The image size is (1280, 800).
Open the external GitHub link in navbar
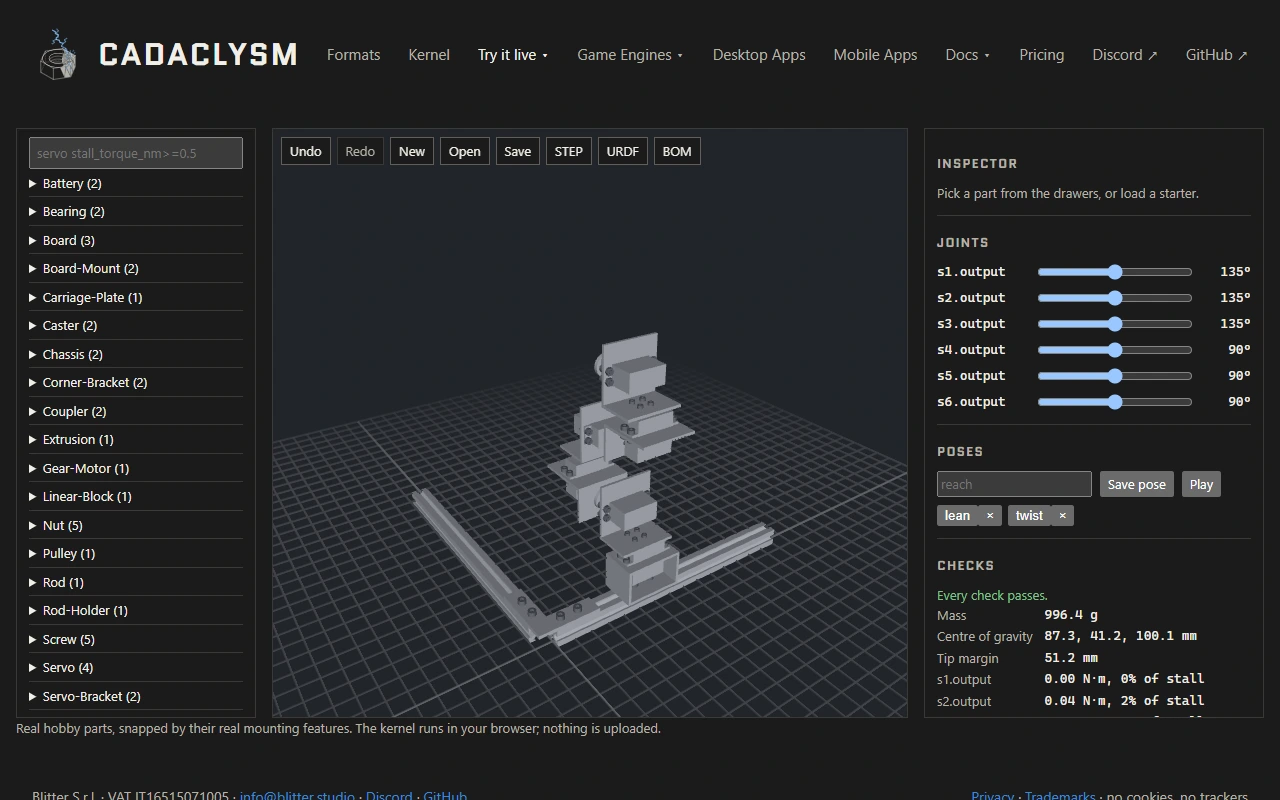click(x=1217, y=55)
